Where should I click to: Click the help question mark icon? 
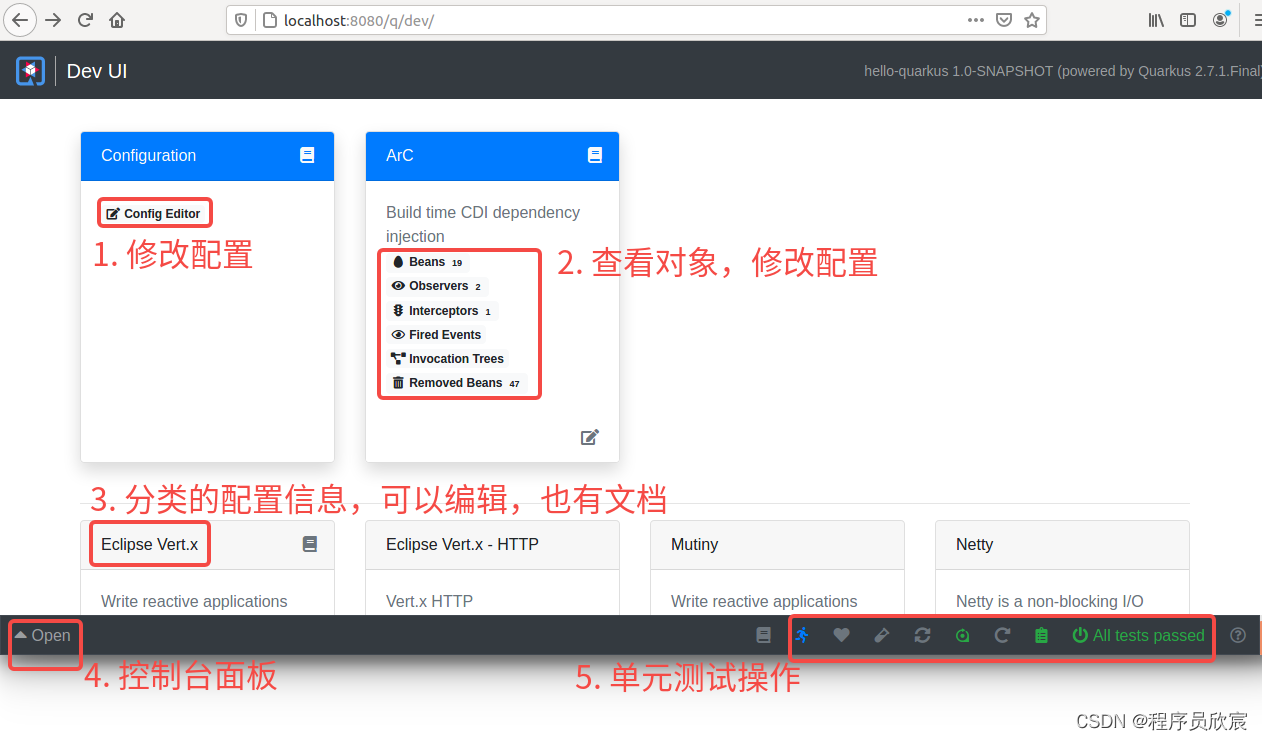click(1237, 635)
